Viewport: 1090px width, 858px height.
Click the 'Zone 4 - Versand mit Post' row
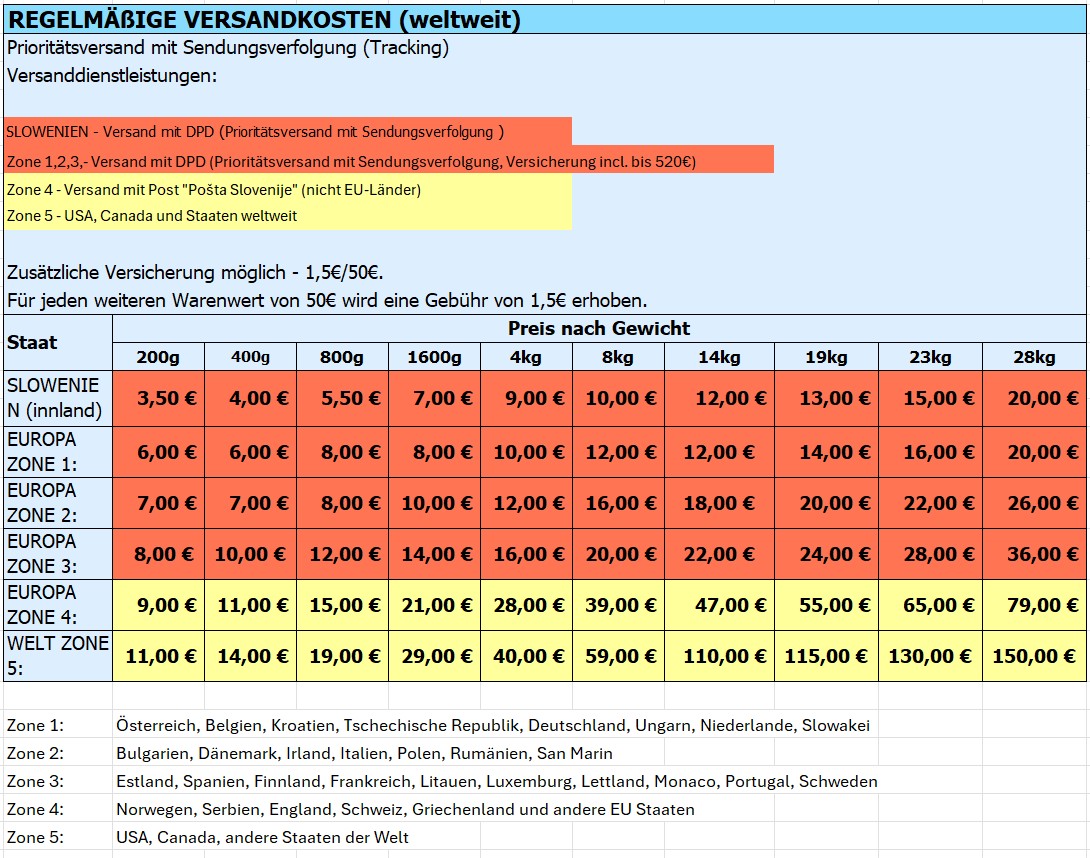click(x=288, y=189)
